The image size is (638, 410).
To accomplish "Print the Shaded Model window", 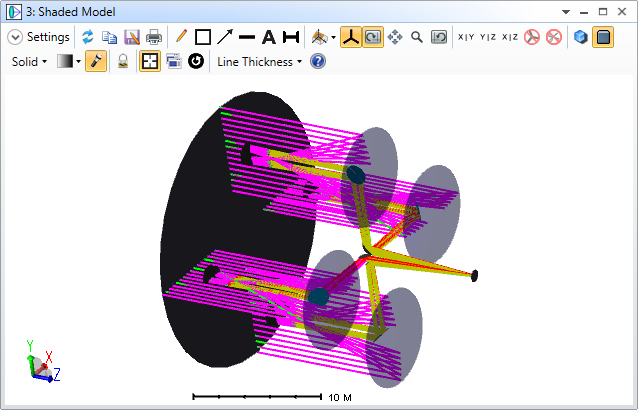I will tap(154, 37).
